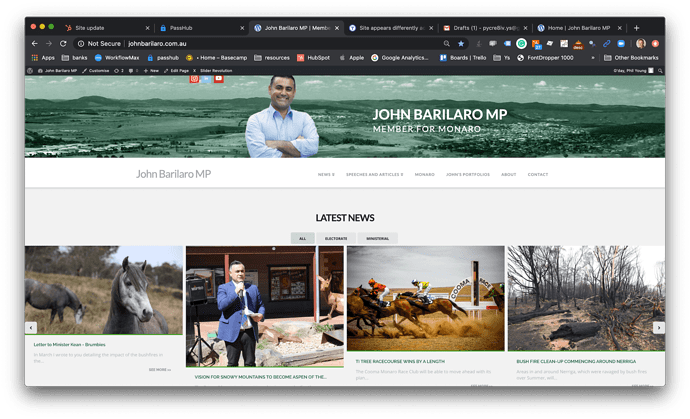The image size is (690, 419).
Task: Open Bush Fire Clean-up Commencing Around Nerriga article
Action: [576, 361]
